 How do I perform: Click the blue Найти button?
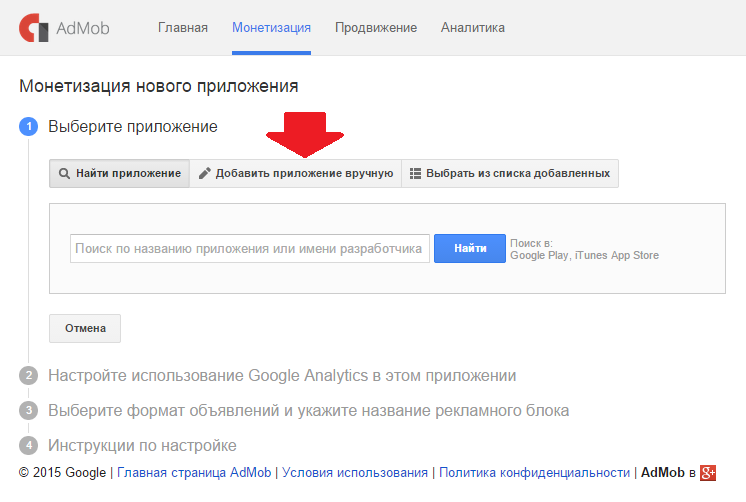470,248
